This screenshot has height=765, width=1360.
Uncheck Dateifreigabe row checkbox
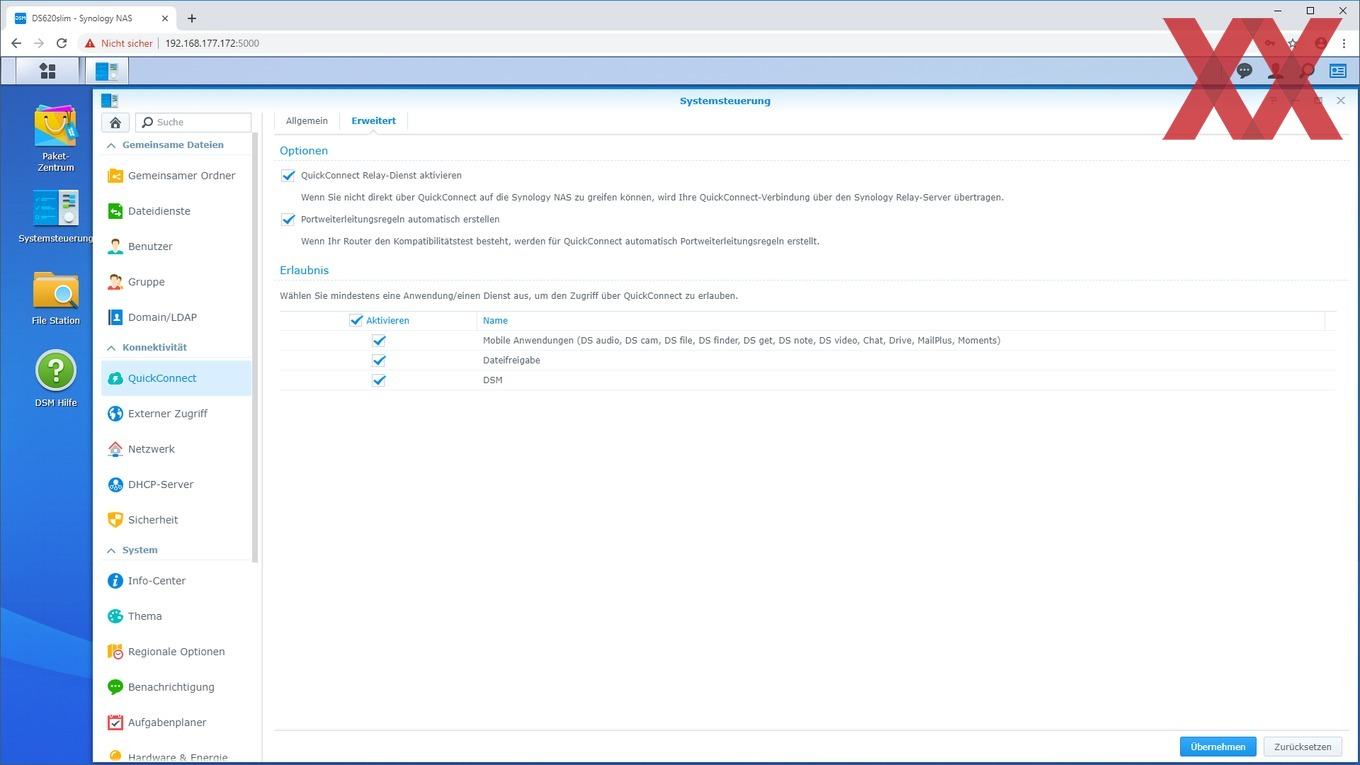point(379,360)
